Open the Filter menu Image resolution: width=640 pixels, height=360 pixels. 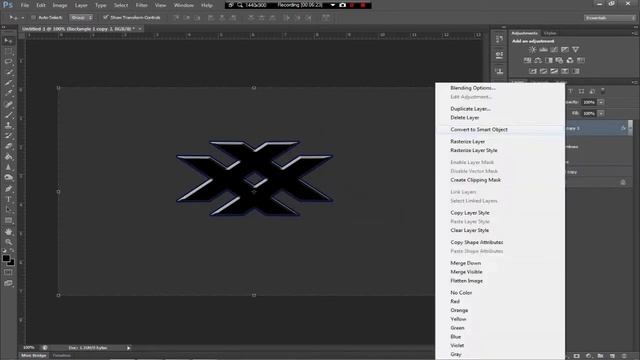(x=142, y=5)
